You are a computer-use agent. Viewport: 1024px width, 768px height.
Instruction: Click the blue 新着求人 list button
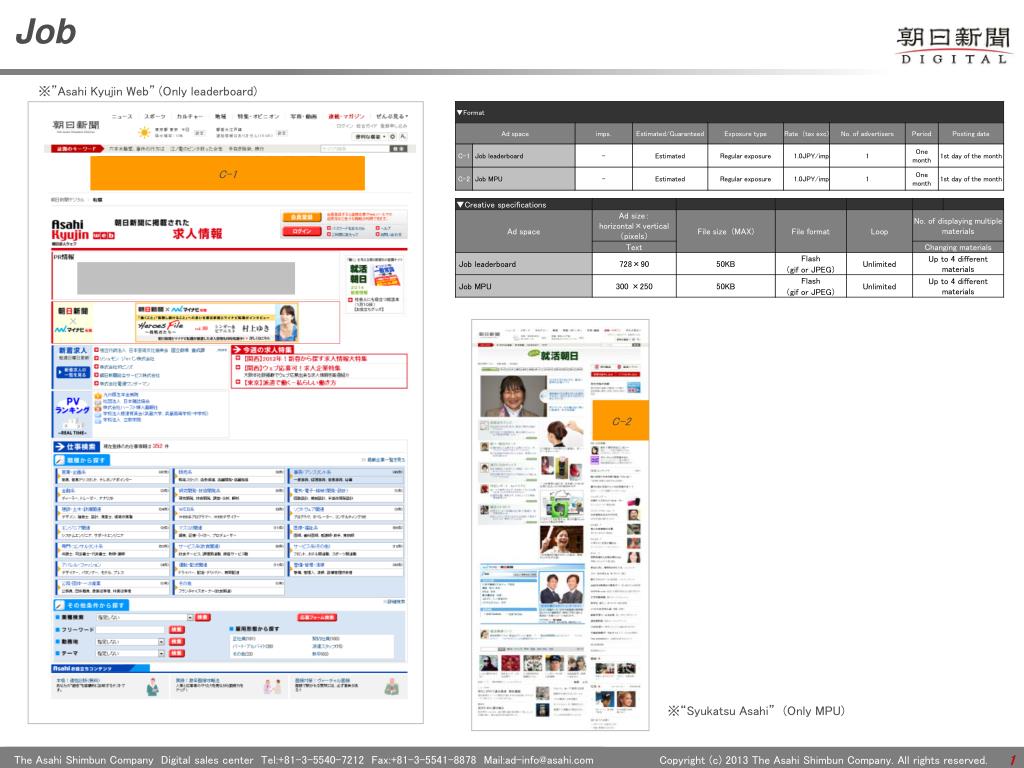click(72, 372)
